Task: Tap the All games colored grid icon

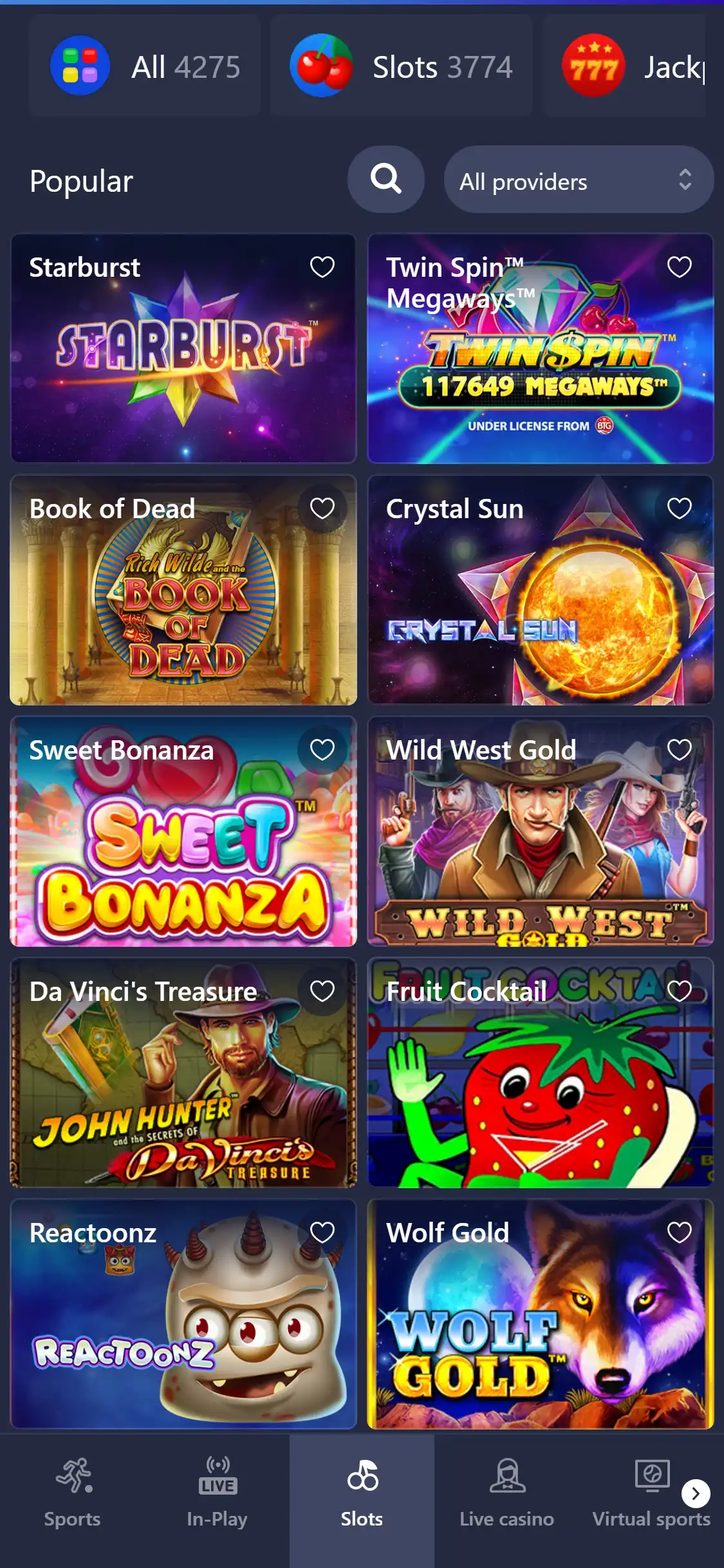Action: point(80,66)
